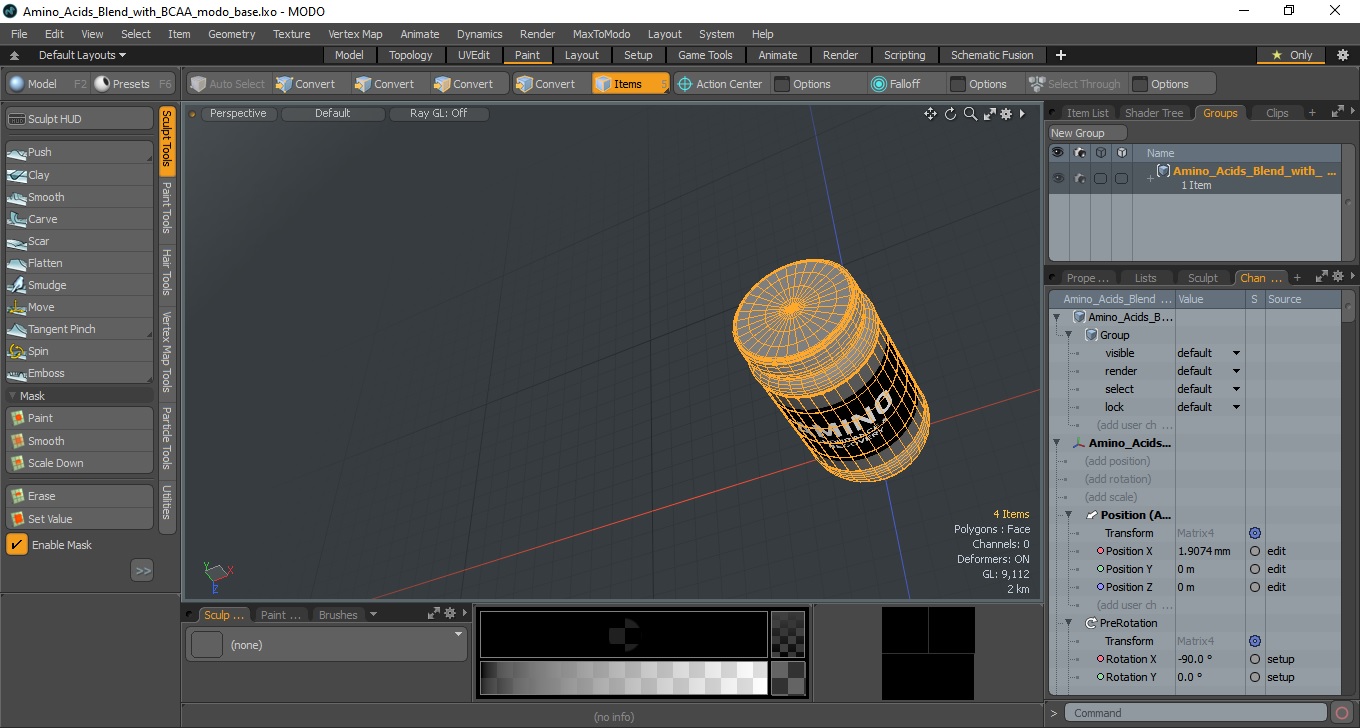The height and width of the screenshot is (728, 1360).
Task: Open the vertical Paint Tools tab
Action: (x=167, y=208)
